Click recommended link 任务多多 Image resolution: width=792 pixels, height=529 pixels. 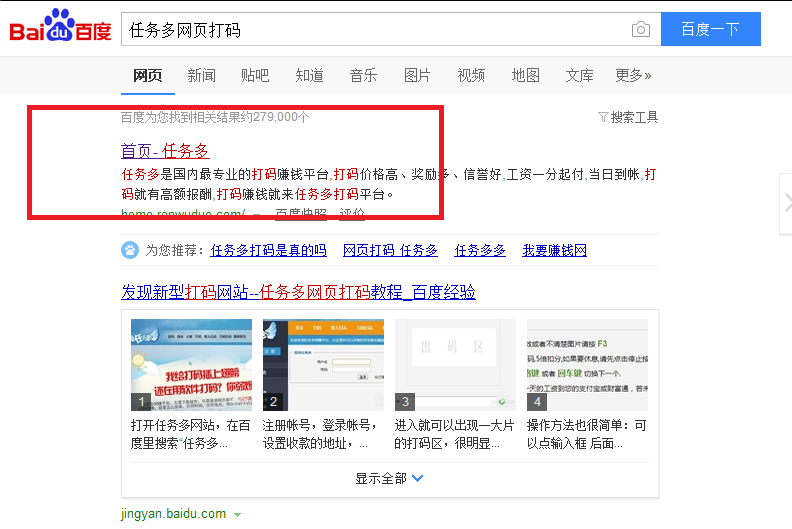pyautogui.click(x=480, y=250)
